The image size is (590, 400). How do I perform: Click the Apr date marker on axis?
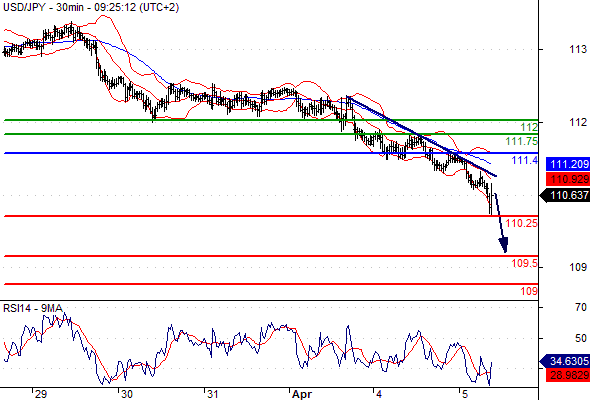(302, 394)
